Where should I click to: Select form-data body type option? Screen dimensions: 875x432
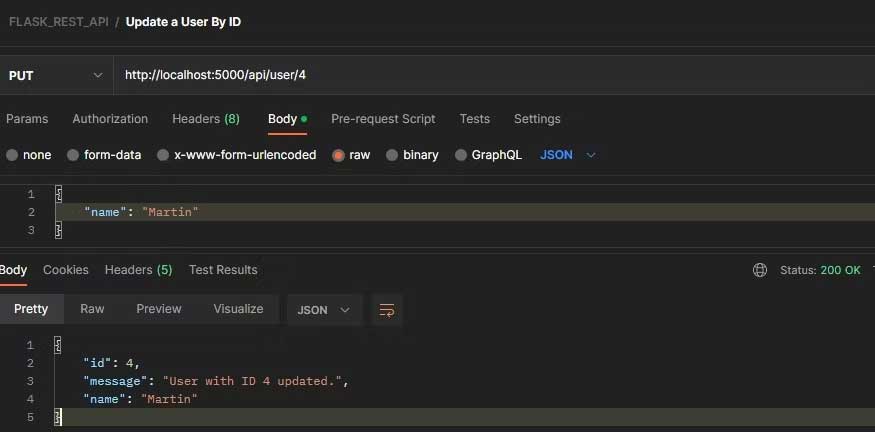tap(73, 155)
